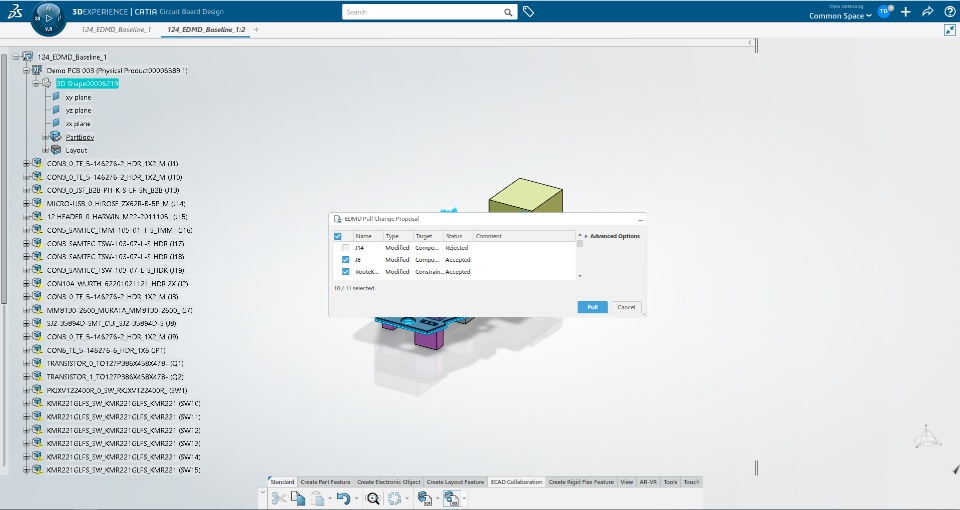Check the J14 row checkbox
Screen dimensions: 960x510
pos(345,248)
